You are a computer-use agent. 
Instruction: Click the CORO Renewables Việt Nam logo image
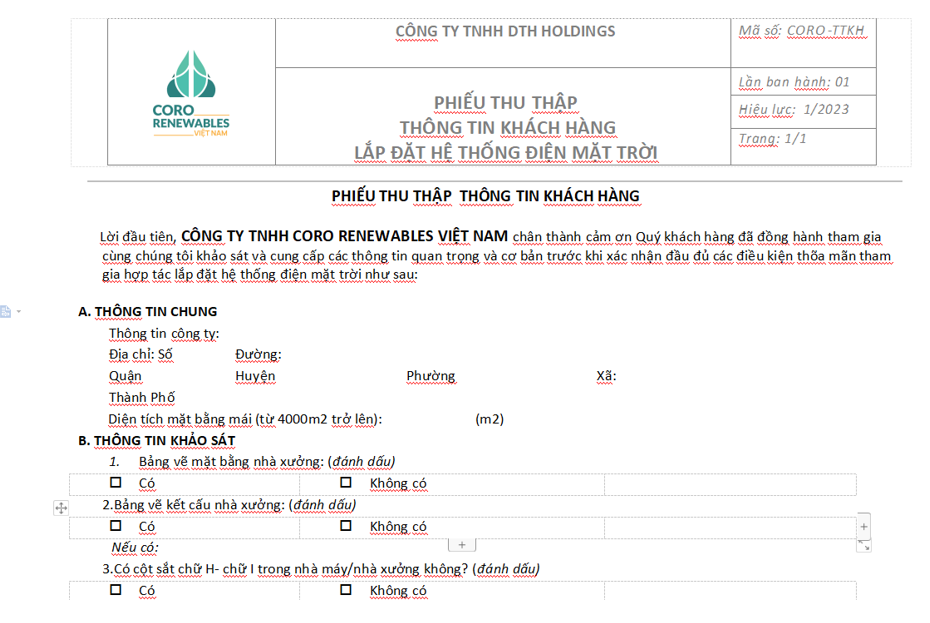coord(191,94)
